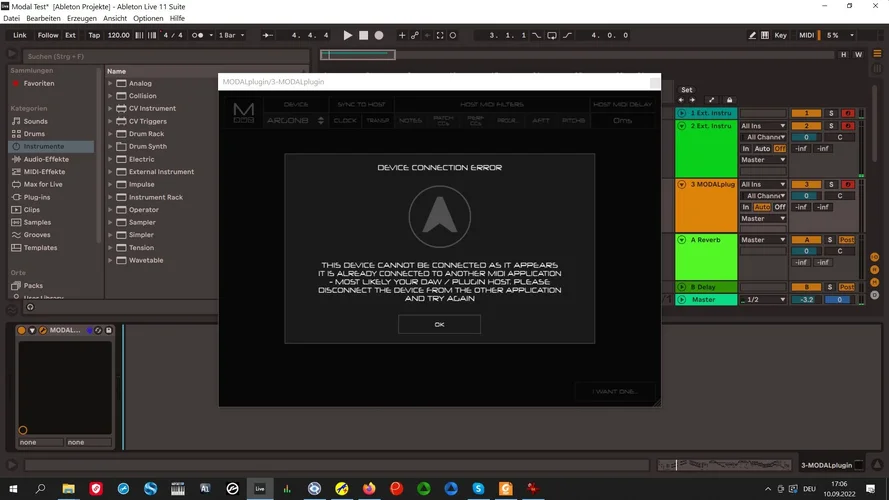Toggle the Ext sync button
Screen dimensions: 889x500
70,35
